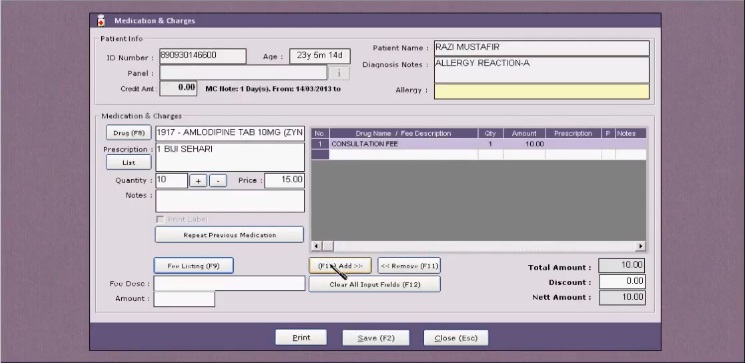745x363 pixels.
Task: Remove item with Remove (F11) button
Action: [409, 266]
